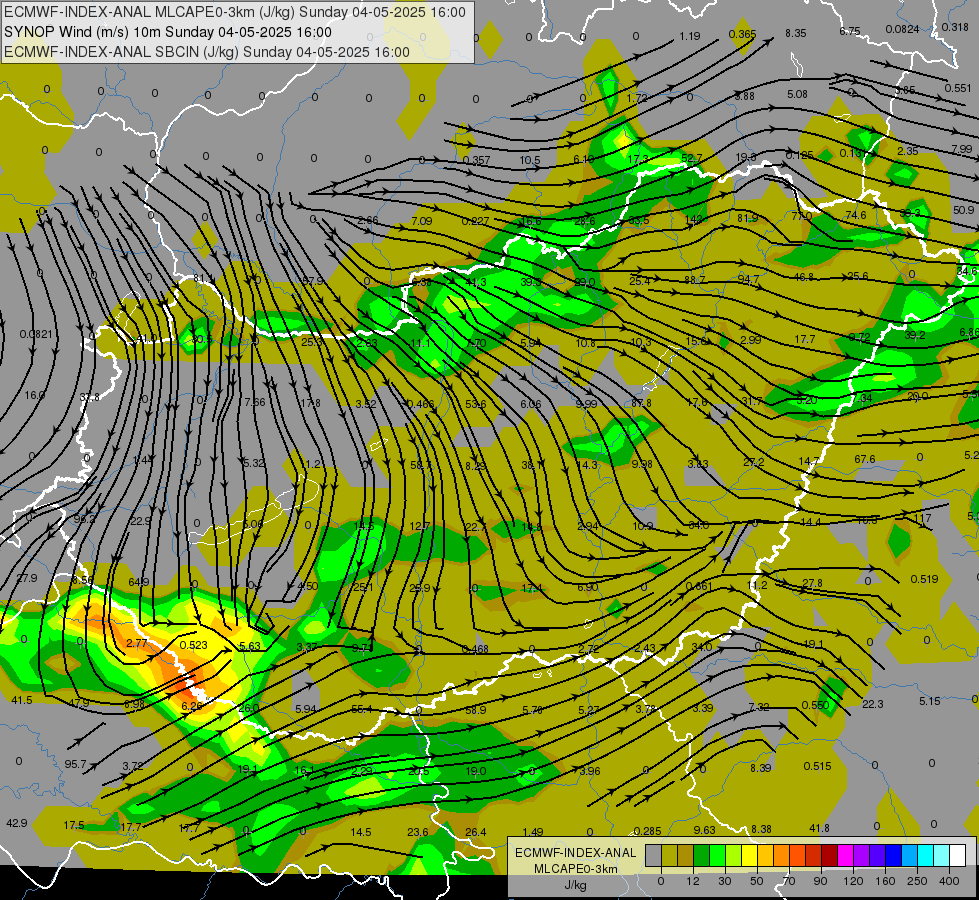Click the map value 0.550
The width and height of the screenshot is (979, 900).
point(815,705)
